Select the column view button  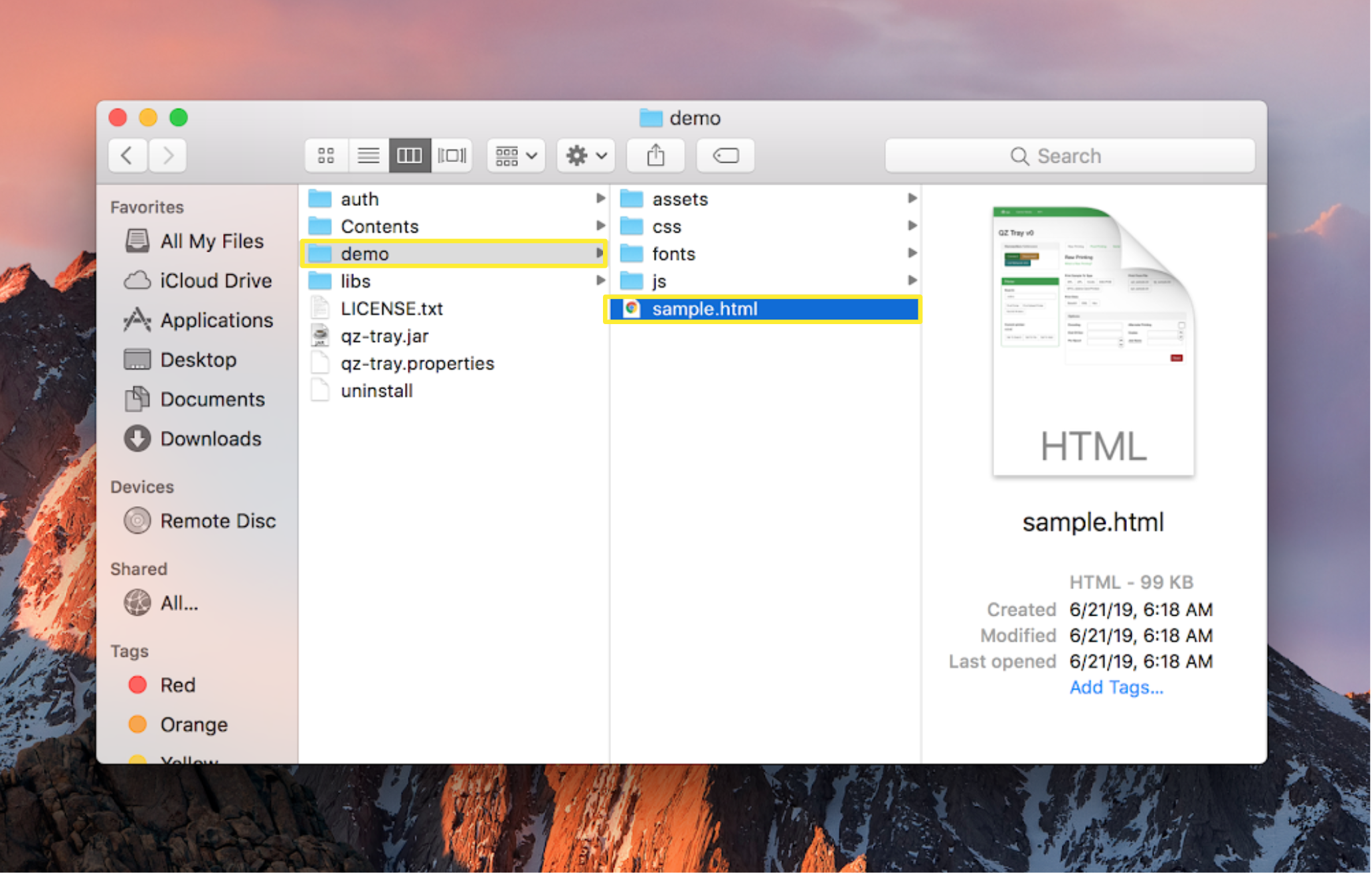point(410,156)
